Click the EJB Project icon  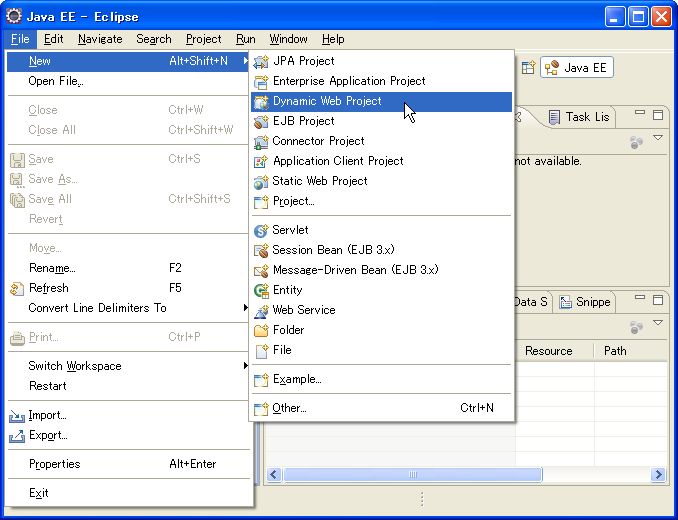click(x=261, y=121)
